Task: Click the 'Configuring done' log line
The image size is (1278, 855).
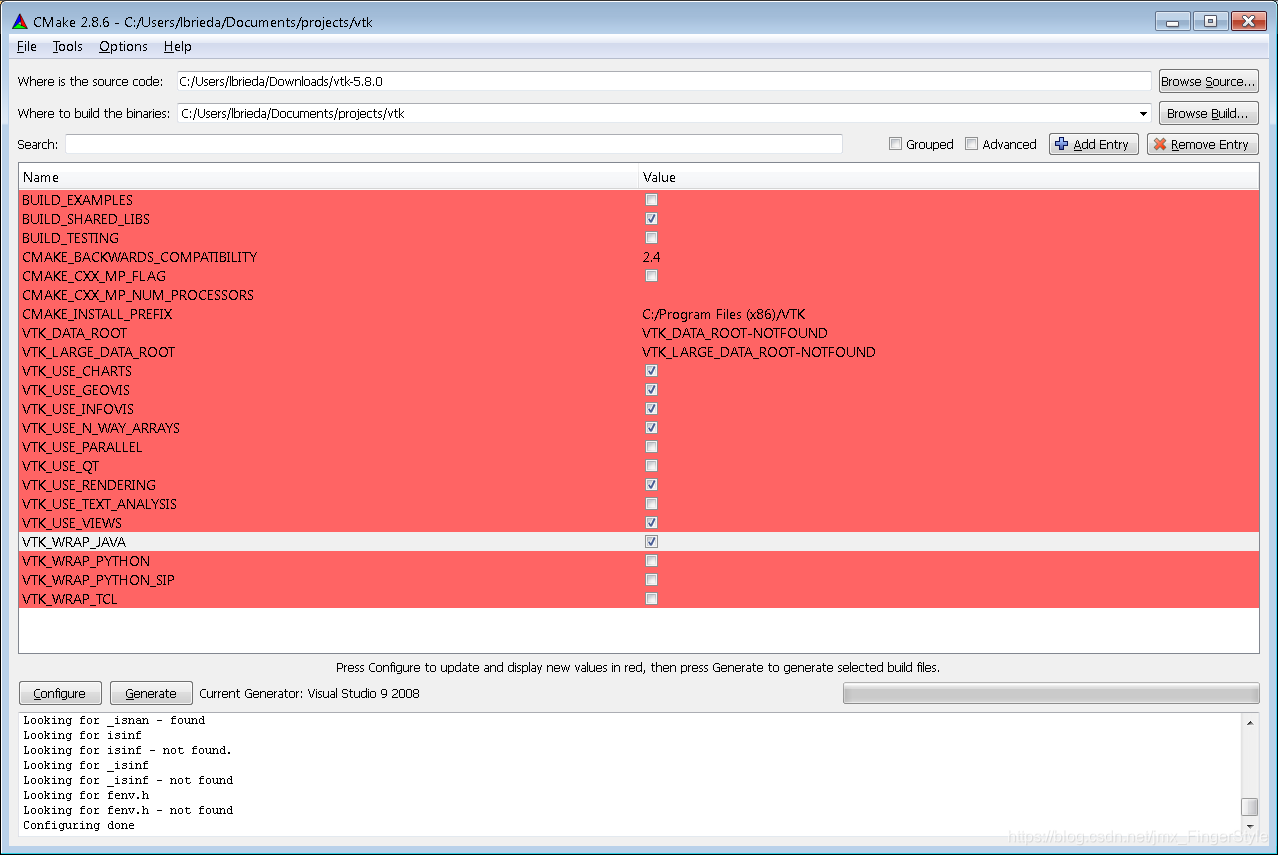Action: click(x=79, y=826)
